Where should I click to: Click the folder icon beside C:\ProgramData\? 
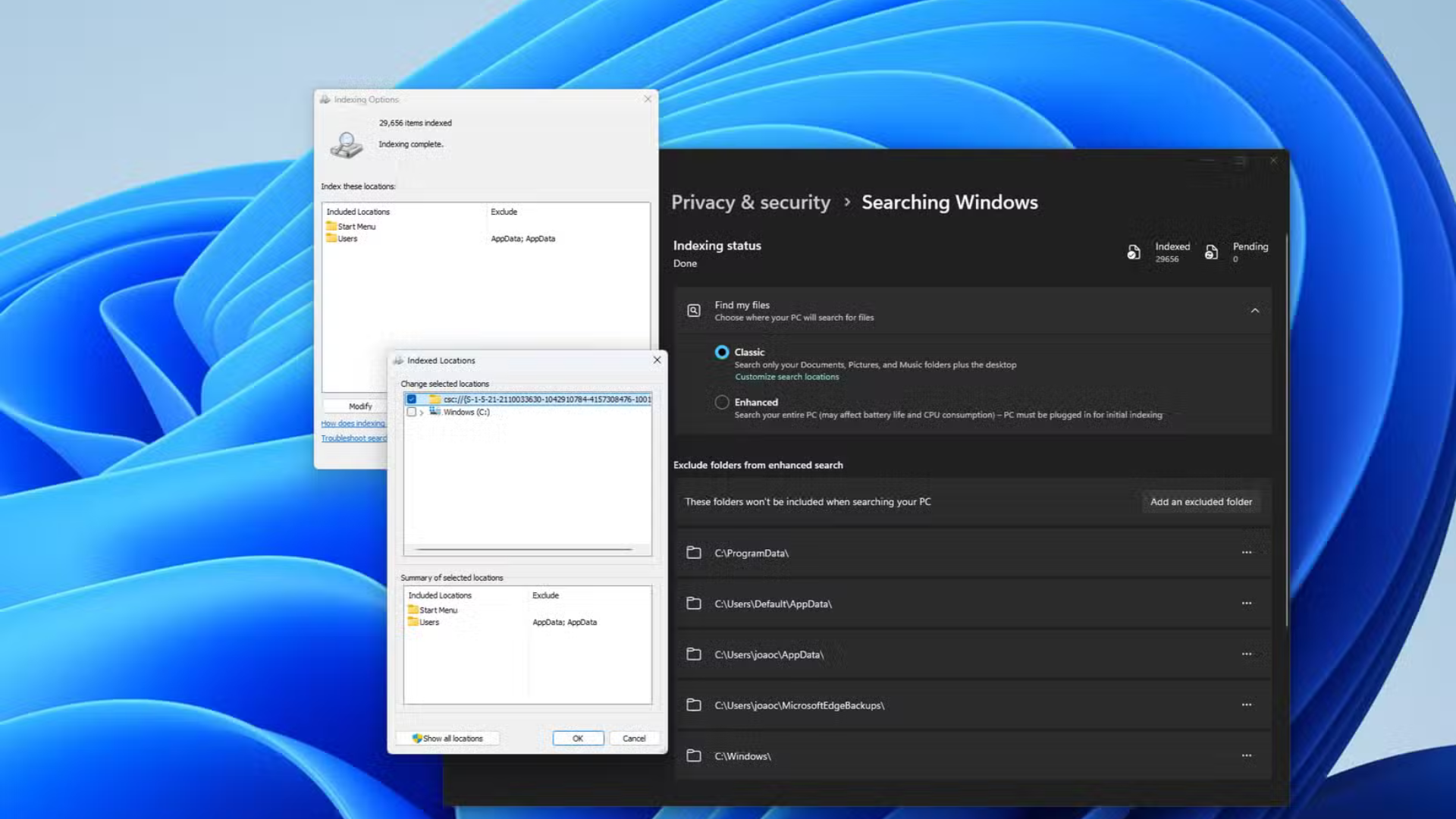(694, 553)
